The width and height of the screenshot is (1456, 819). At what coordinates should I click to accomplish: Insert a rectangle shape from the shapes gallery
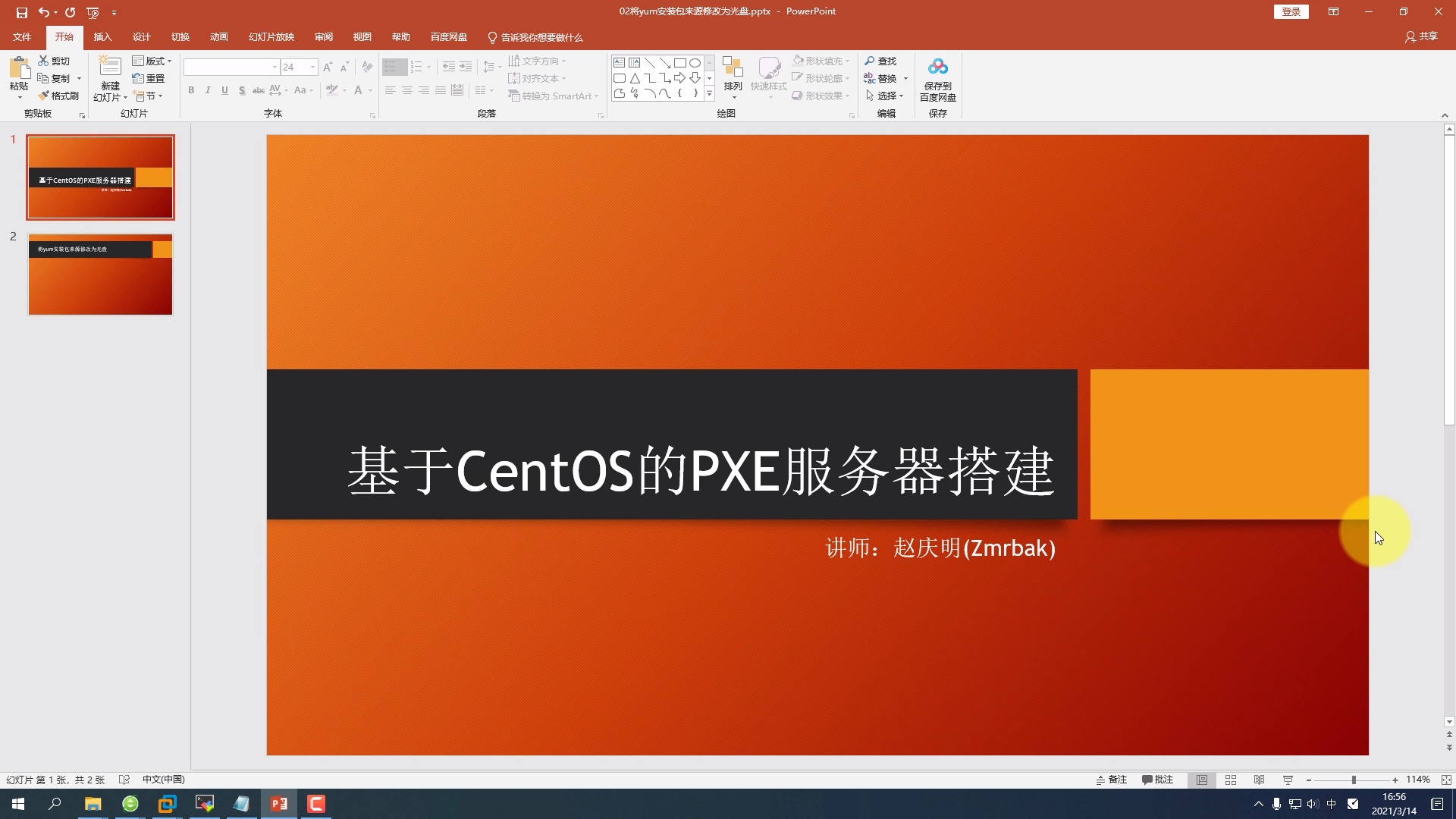pos(680,63)
